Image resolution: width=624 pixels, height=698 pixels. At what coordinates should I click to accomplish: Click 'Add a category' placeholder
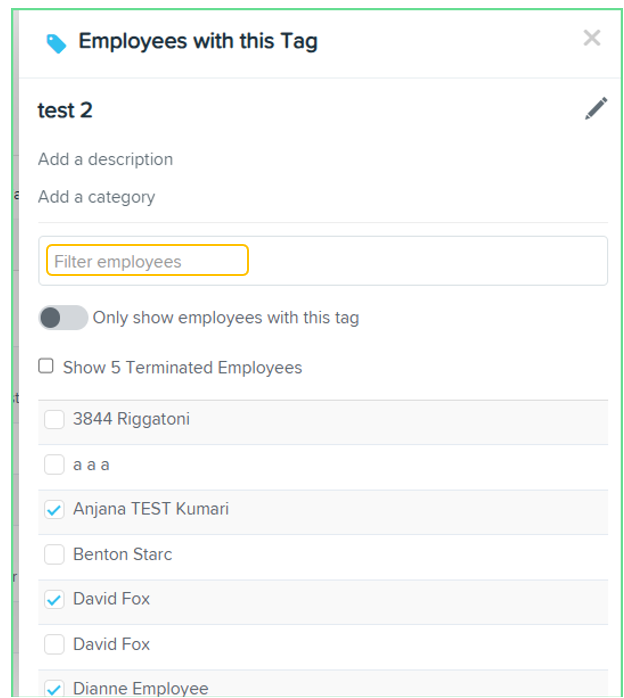pos(97,197)
